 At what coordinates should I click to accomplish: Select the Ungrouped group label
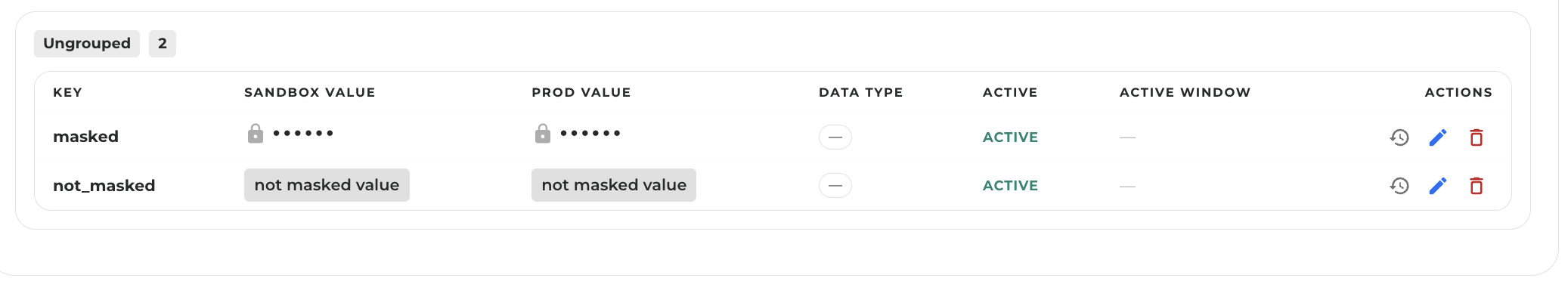click(87, 44)
